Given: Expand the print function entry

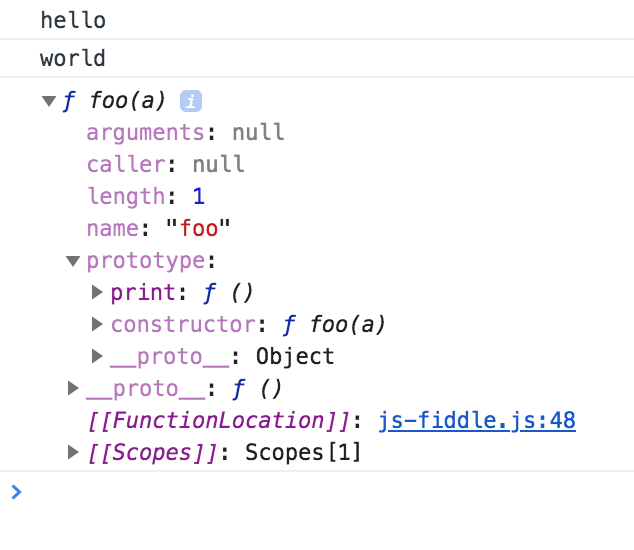Looking at the screenshot, I should click(x=97, y=293).
